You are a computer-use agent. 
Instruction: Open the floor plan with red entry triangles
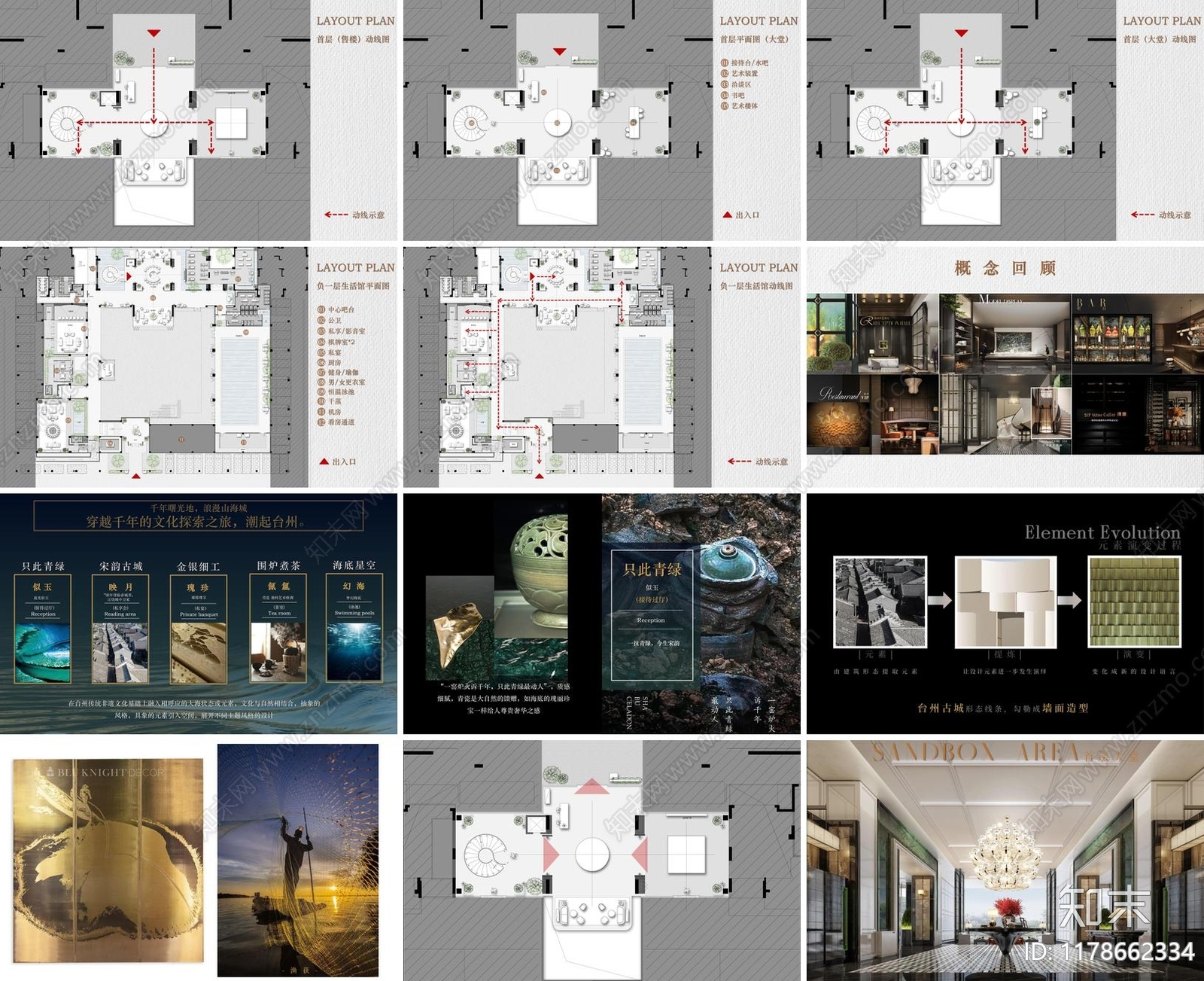(x=602, y=861)
